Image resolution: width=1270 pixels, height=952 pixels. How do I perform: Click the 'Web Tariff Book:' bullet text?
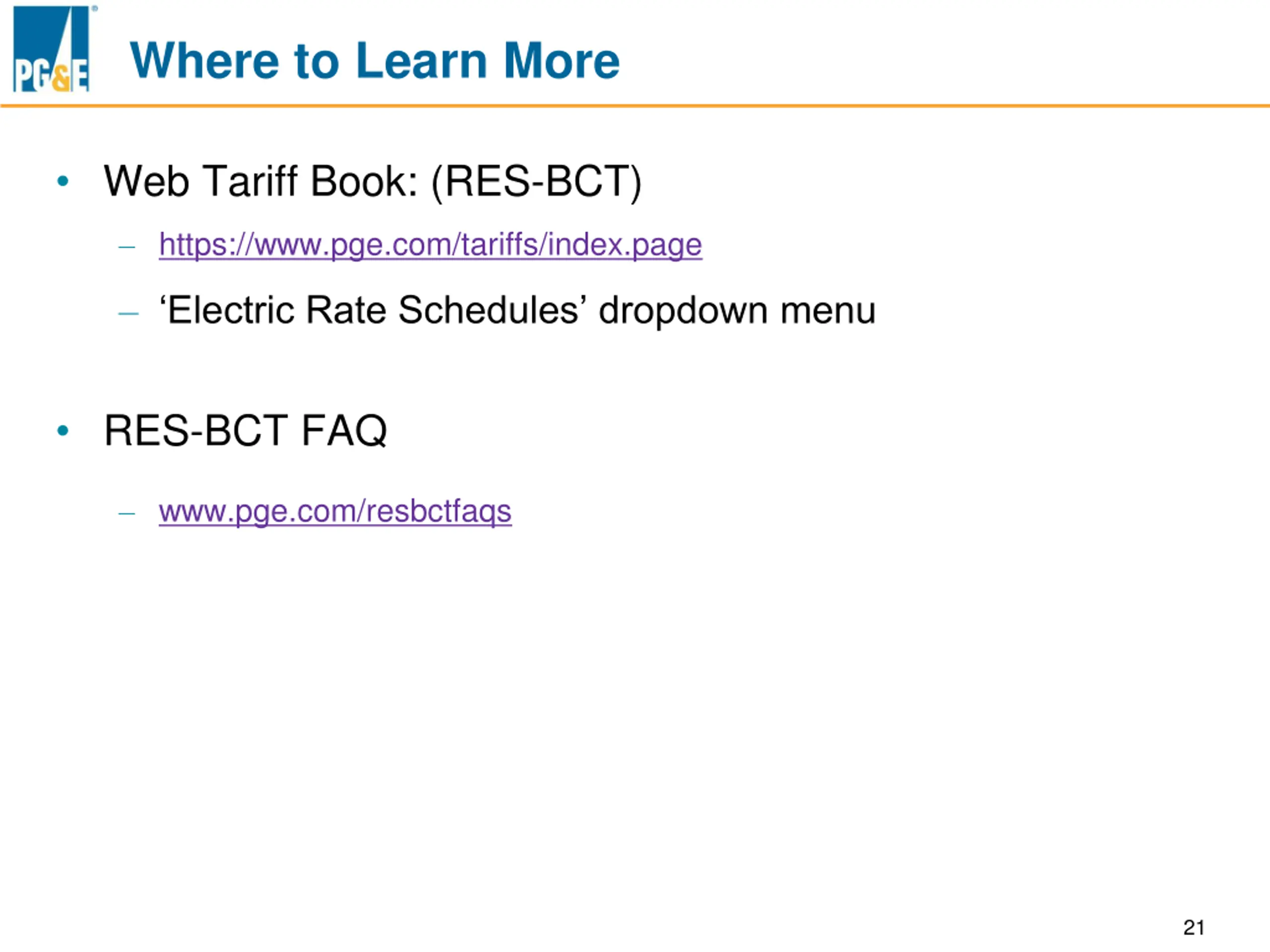tap(260, 181)
